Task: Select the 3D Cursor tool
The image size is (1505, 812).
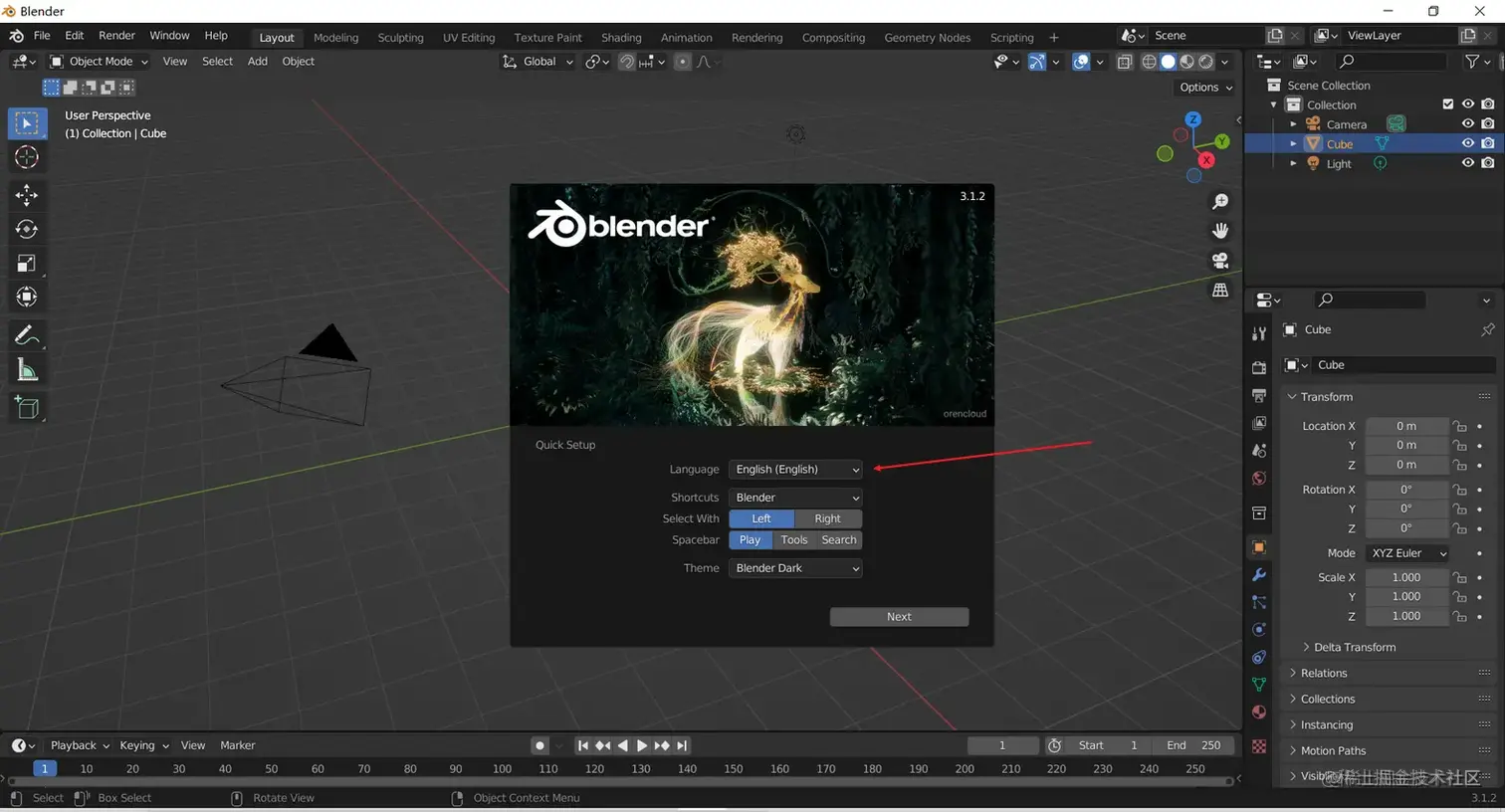Action: [27, 157]
